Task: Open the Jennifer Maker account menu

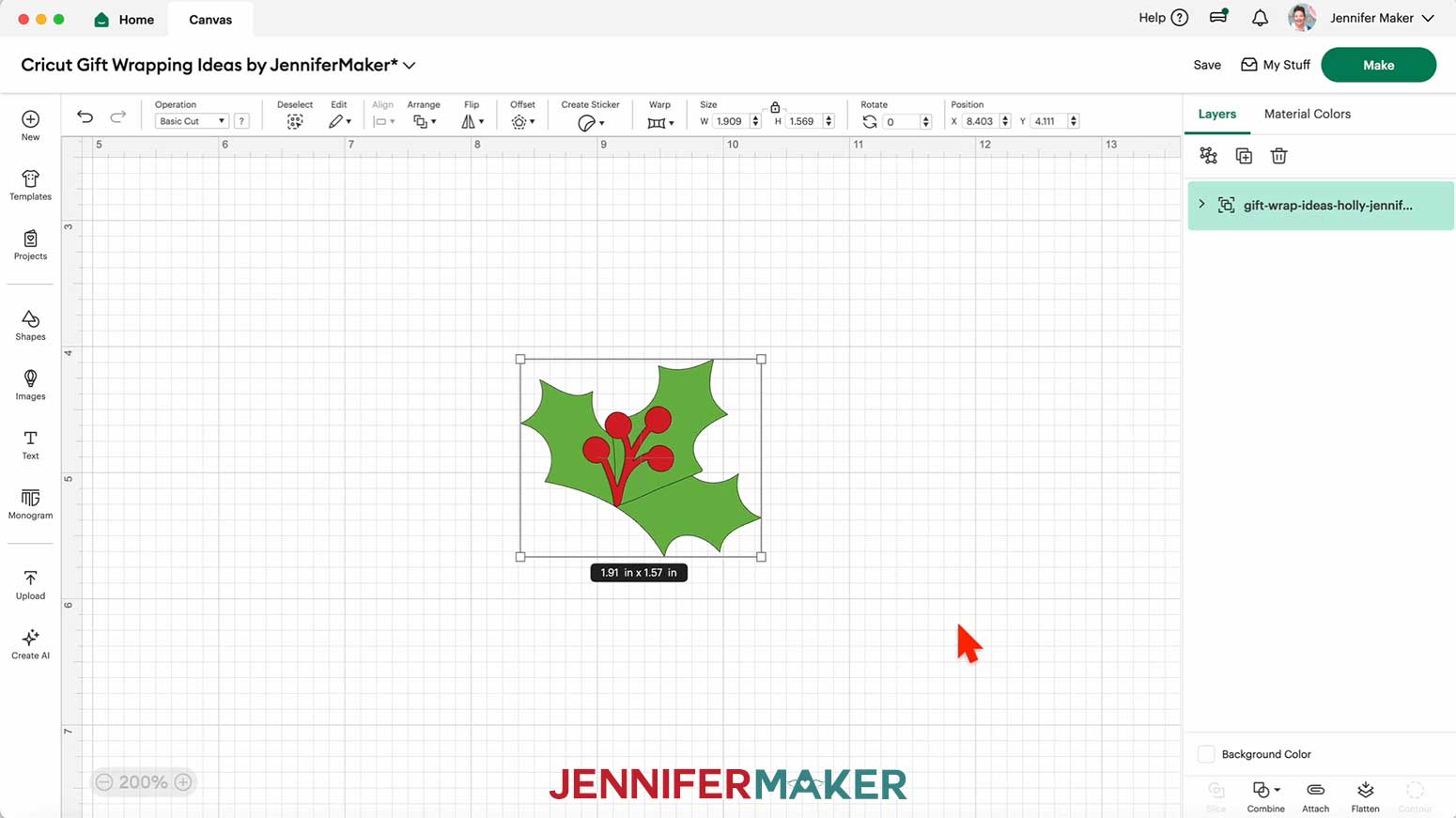Action: click(x=1382, y=18)
